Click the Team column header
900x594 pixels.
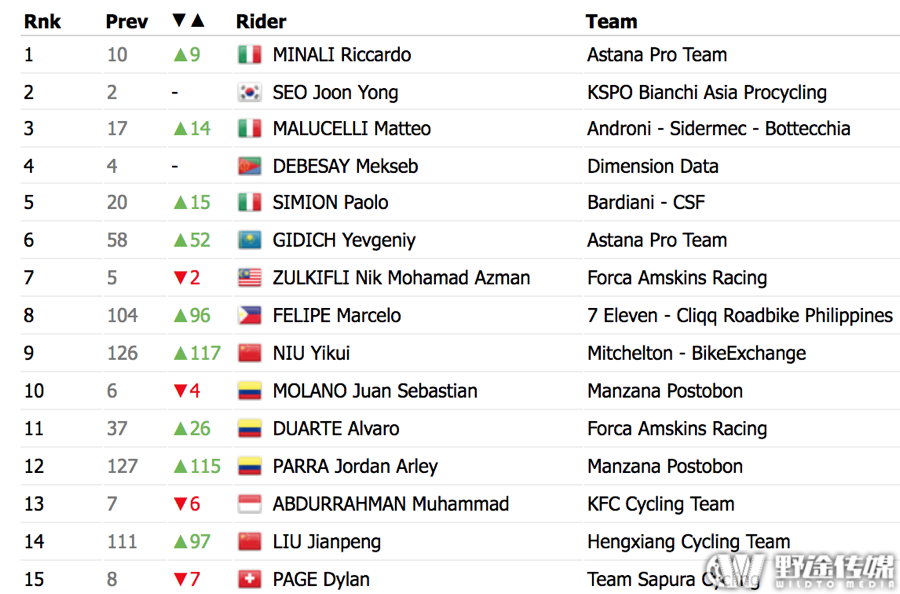611,21
